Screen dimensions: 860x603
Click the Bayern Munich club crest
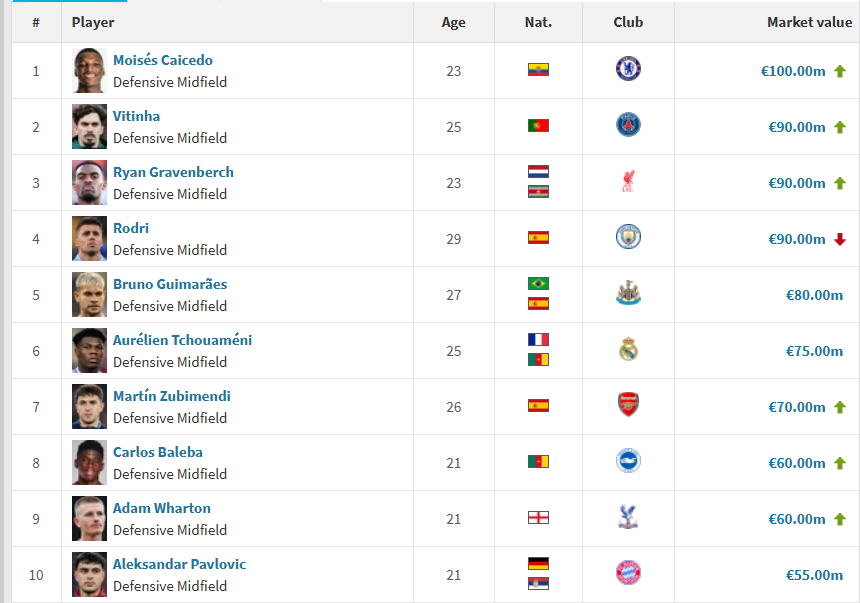tap(628, 574)
